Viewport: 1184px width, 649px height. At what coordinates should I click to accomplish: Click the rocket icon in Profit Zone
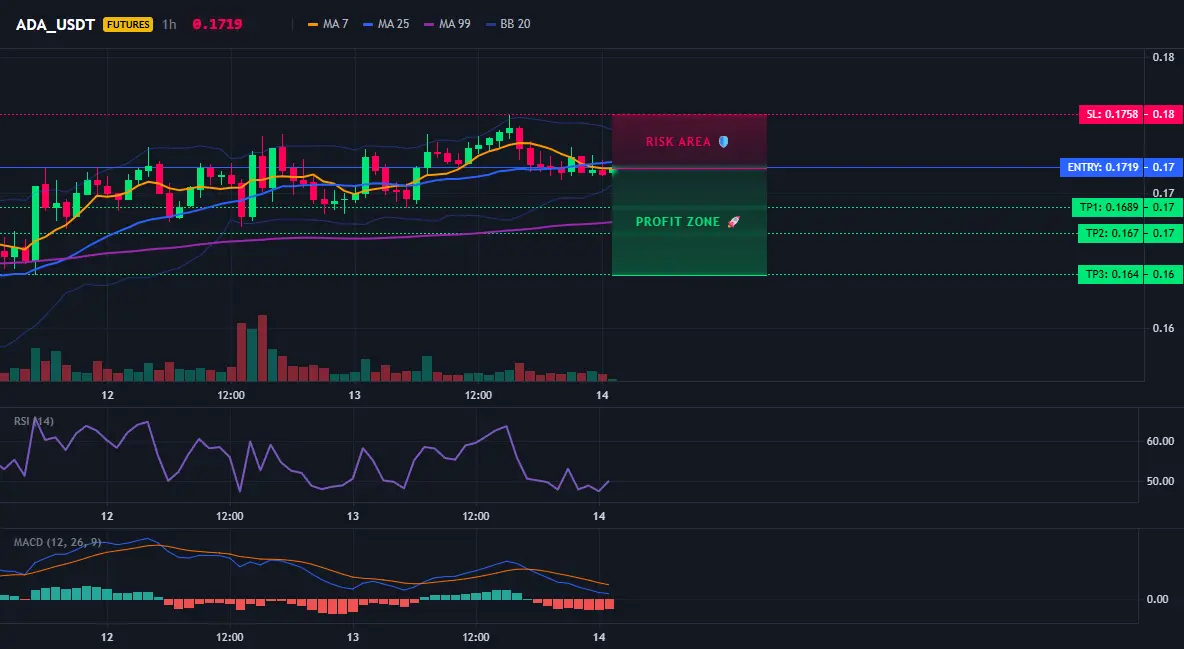pyautogui.click(x=733, y=221)
